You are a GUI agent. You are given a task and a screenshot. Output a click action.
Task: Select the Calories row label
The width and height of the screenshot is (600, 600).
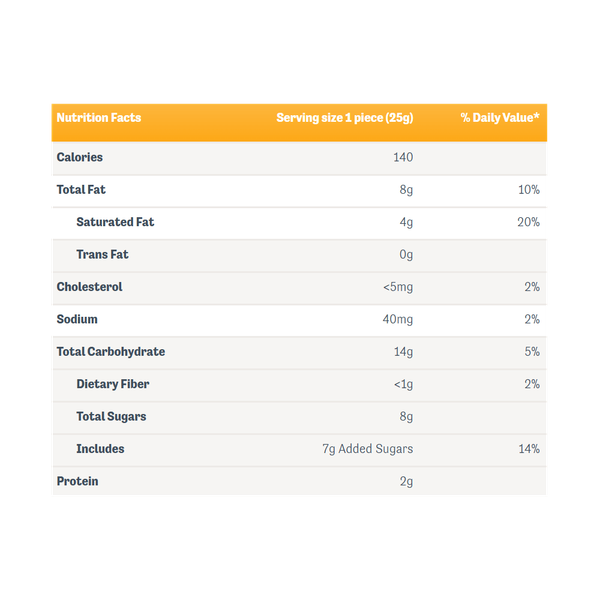(x=80, y=157)
